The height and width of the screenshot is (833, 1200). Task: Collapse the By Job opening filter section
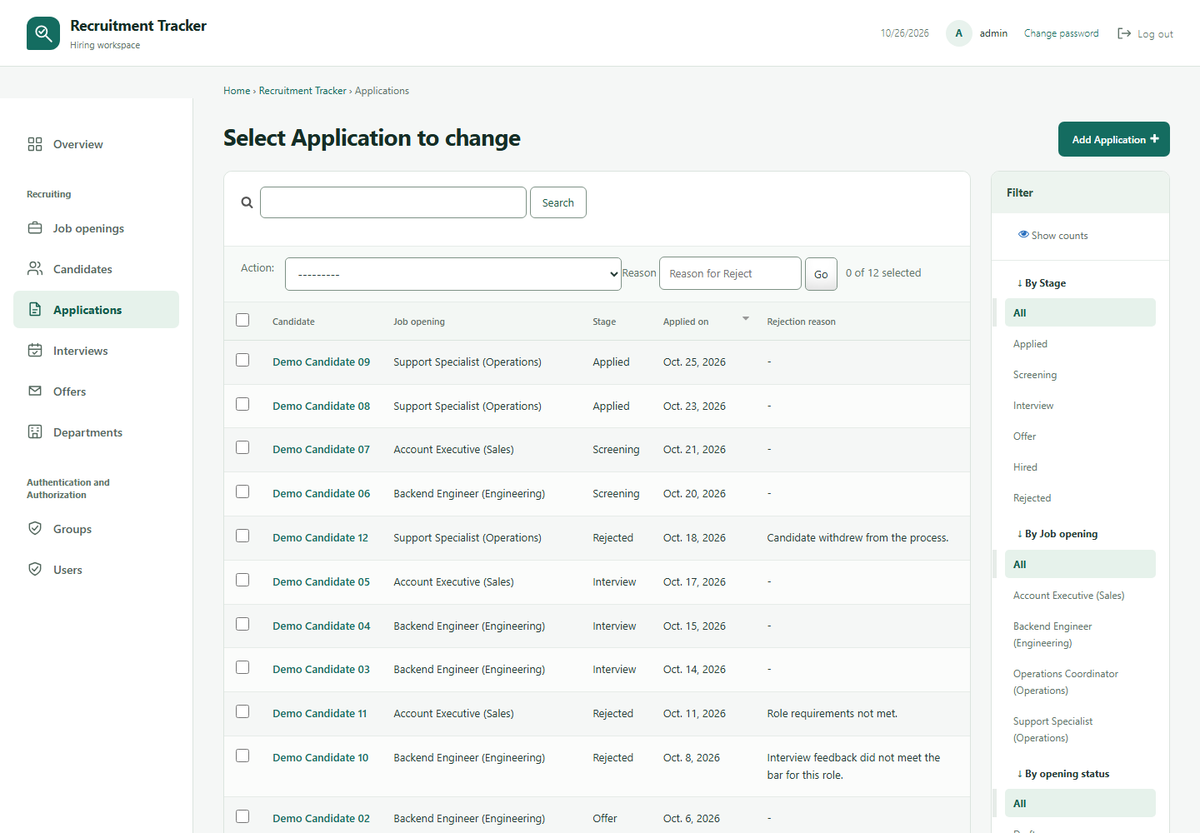pyautogui.click(x=1057, y=534)
